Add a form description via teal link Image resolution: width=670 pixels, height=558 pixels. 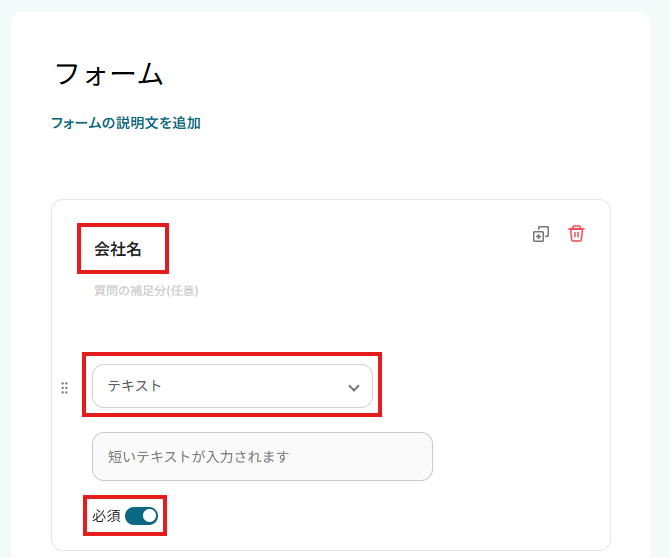[126, 123]
